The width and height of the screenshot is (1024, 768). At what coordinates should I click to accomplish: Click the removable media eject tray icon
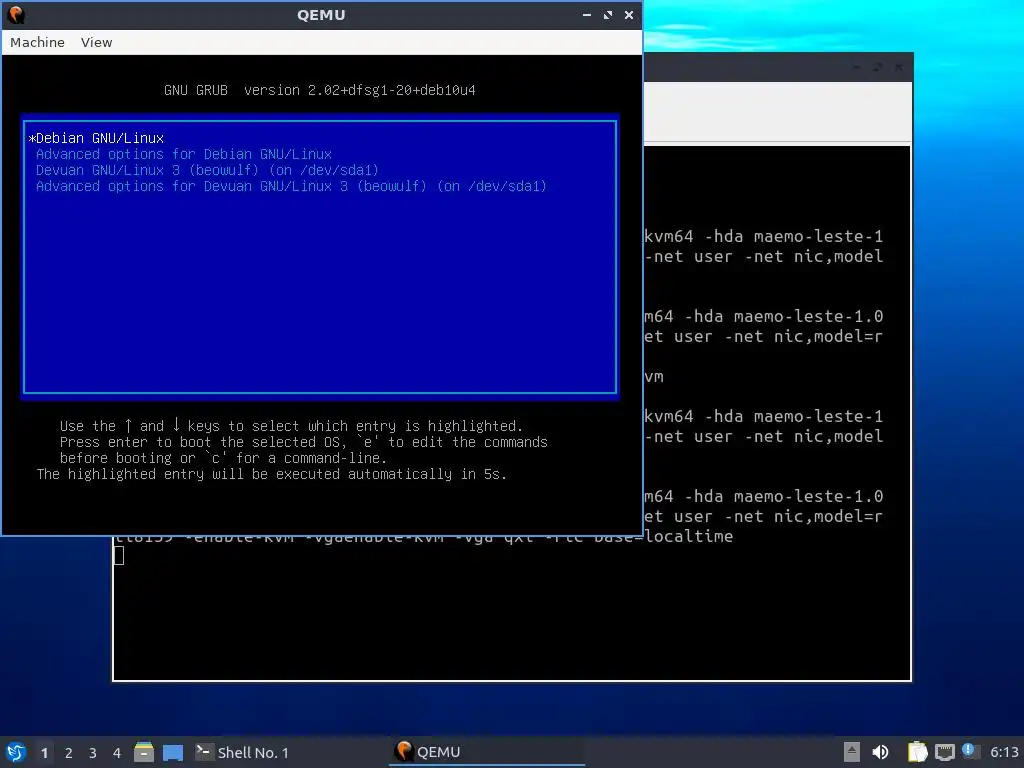pyautogui.click(x=852, y=752)
